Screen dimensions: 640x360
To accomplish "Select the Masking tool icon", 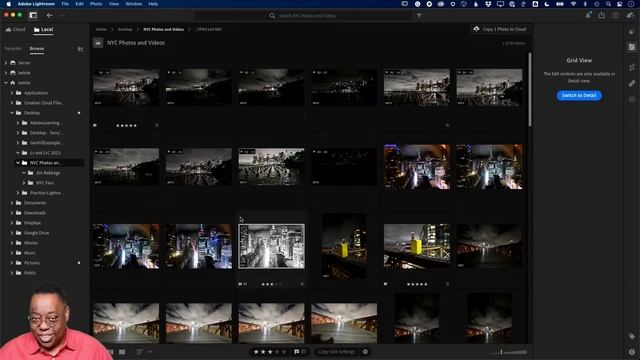I will pos(632,99).
